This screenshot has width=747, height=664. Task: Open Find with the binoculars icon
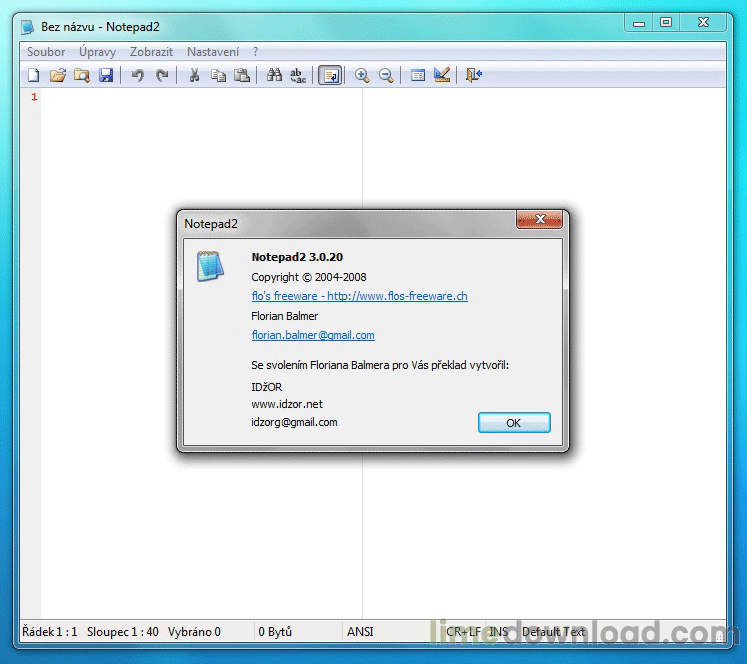pos(274,75)
